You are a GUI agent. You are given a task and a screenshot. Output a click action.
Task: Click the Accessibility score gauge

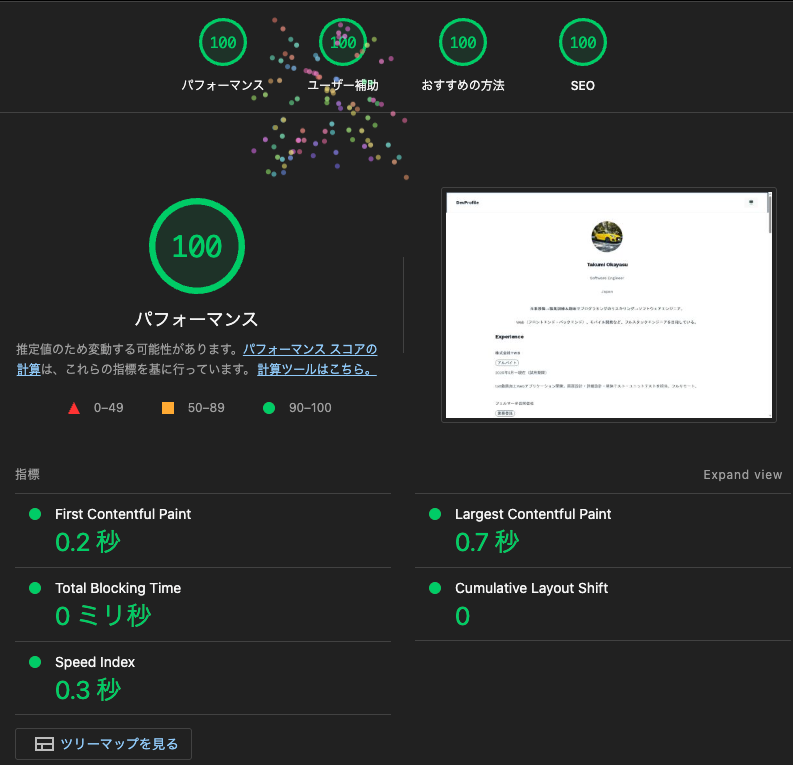click(x=343, y=43)
